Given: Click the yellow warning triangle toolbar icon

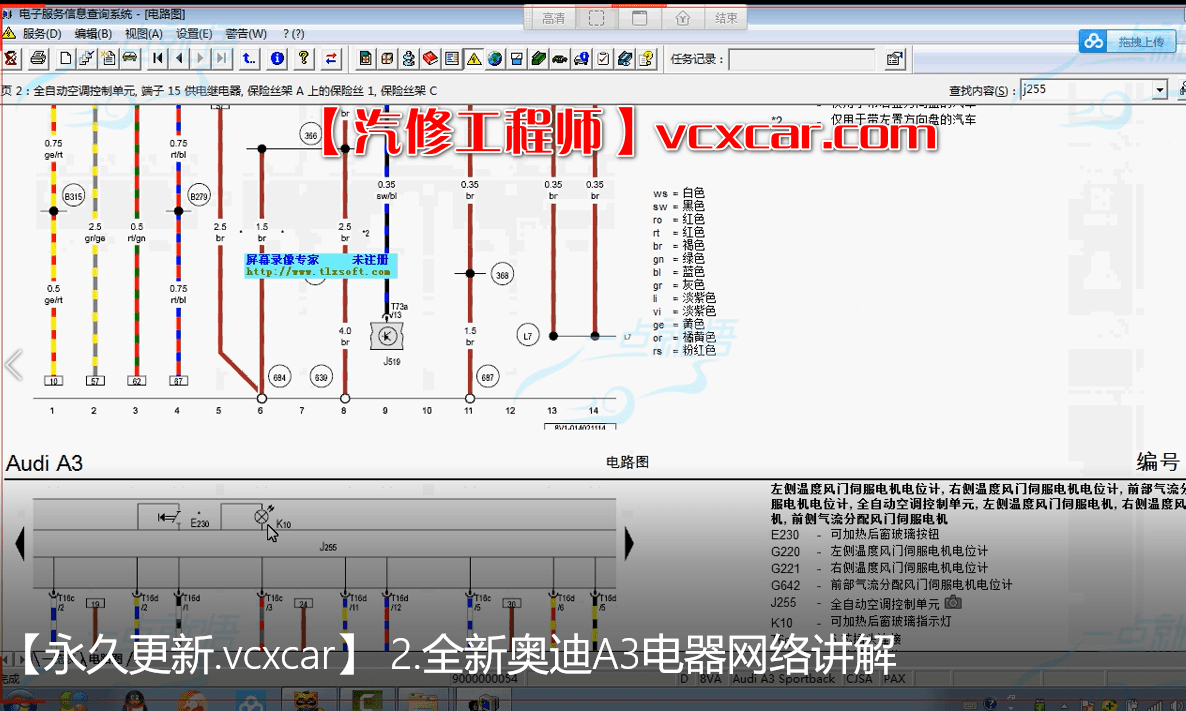Looking at the screenshot, I should coord(473,58).
